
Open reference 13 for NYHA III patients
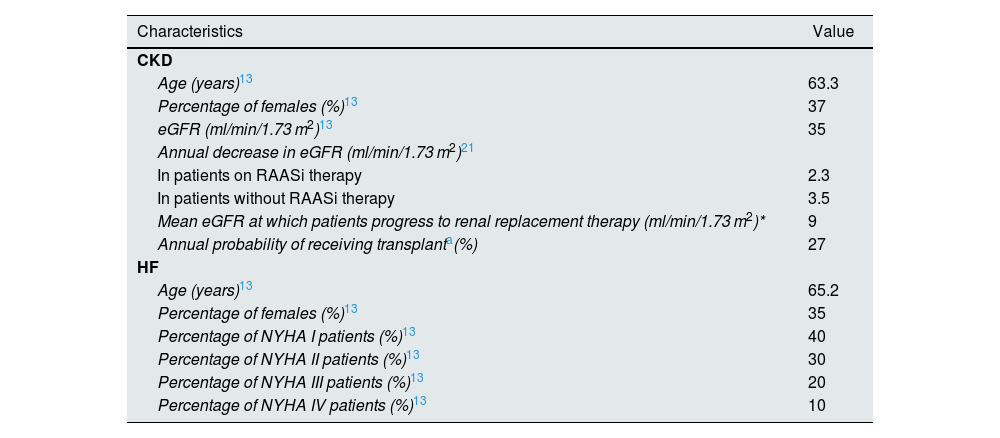(417, 379)
